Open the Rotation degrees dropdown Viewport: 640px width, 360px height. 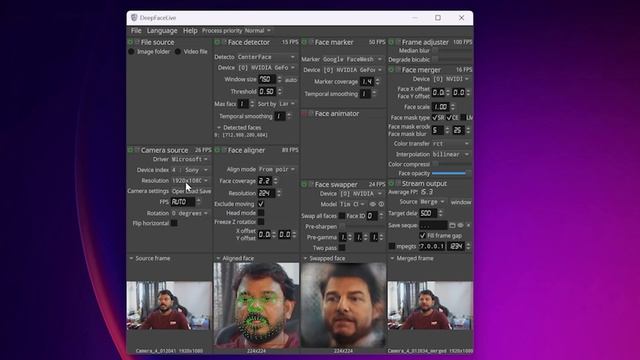(189, 213)
